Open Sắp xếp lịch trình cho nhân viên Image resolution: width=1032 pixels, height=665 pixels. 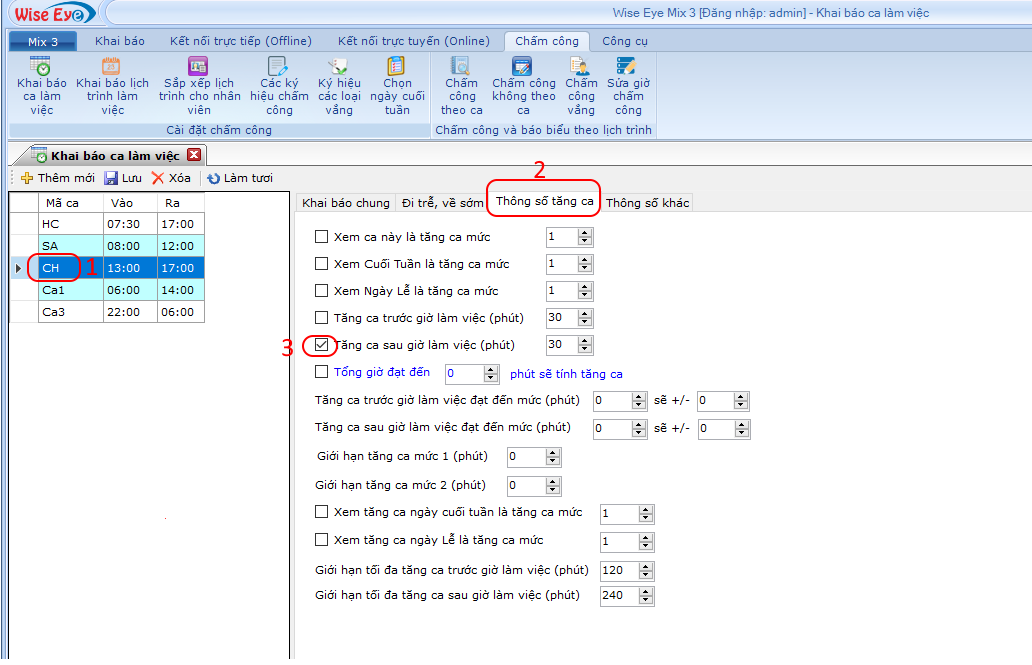click(199, 68)
